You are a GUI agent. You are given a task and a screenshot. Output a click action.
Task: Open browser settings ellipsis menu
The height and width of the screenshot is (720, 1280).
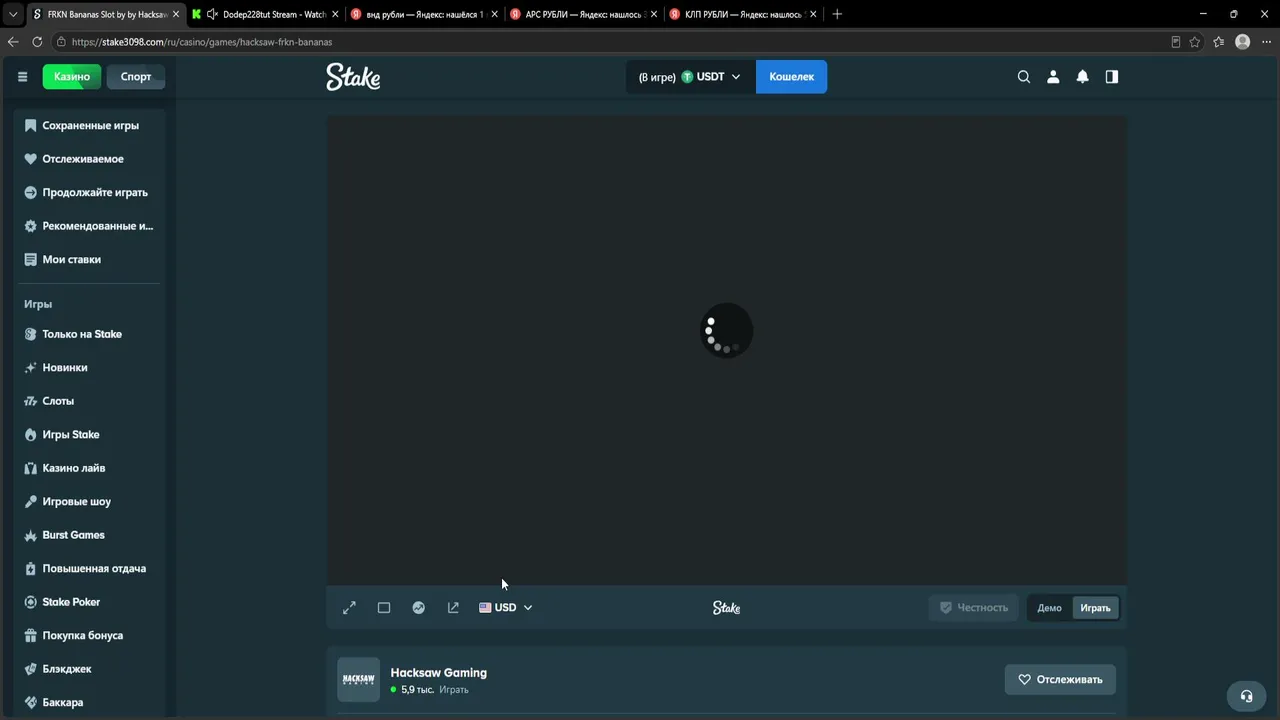click(1266, 42)
